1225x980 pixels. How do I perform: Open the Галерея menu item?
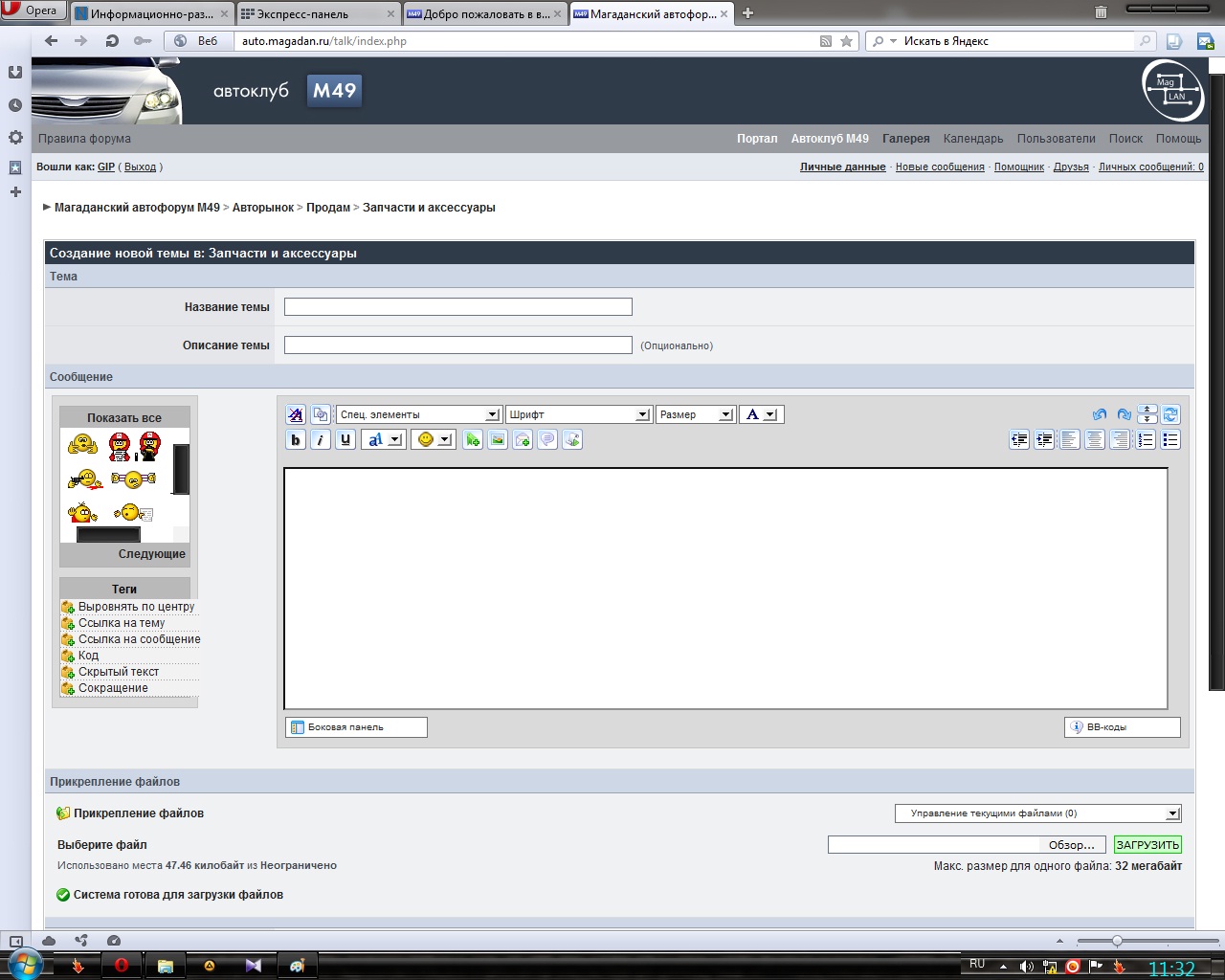pyautogui.click(x=905, y=139)
